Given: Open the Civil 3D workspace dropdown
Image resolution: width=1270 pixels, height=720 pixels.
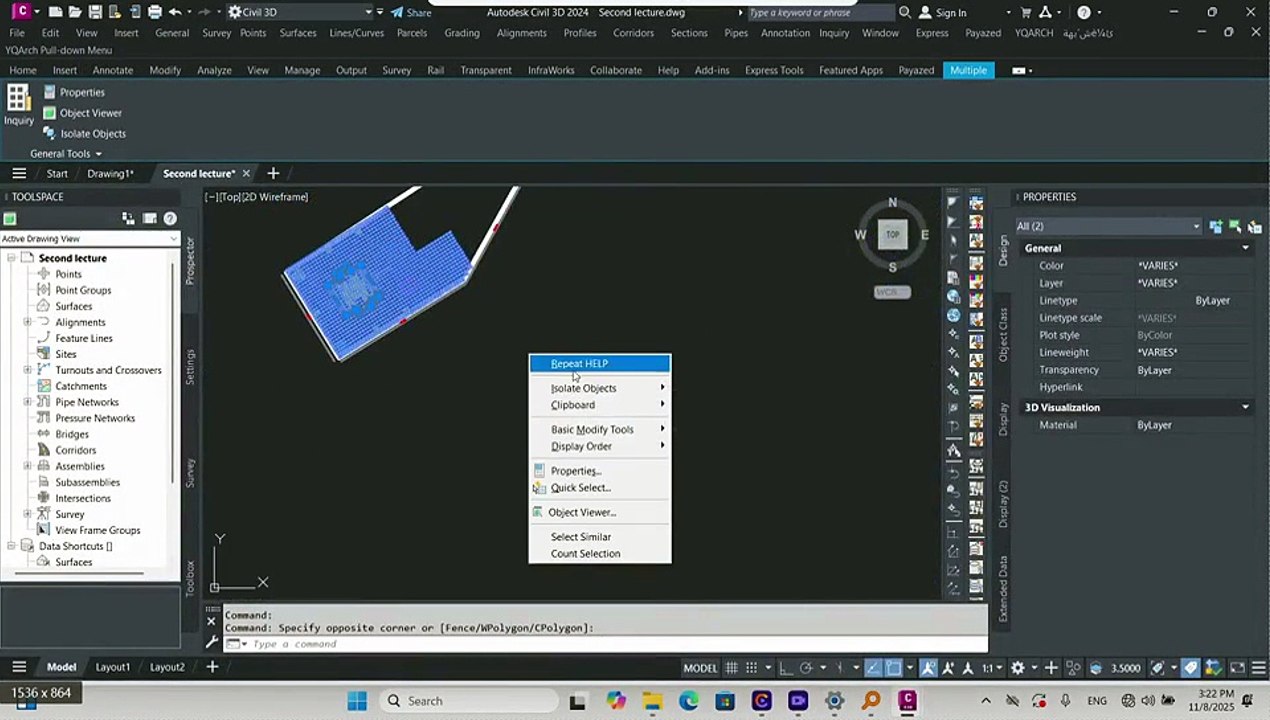Looking at the screenshot, I should [299, 12].
